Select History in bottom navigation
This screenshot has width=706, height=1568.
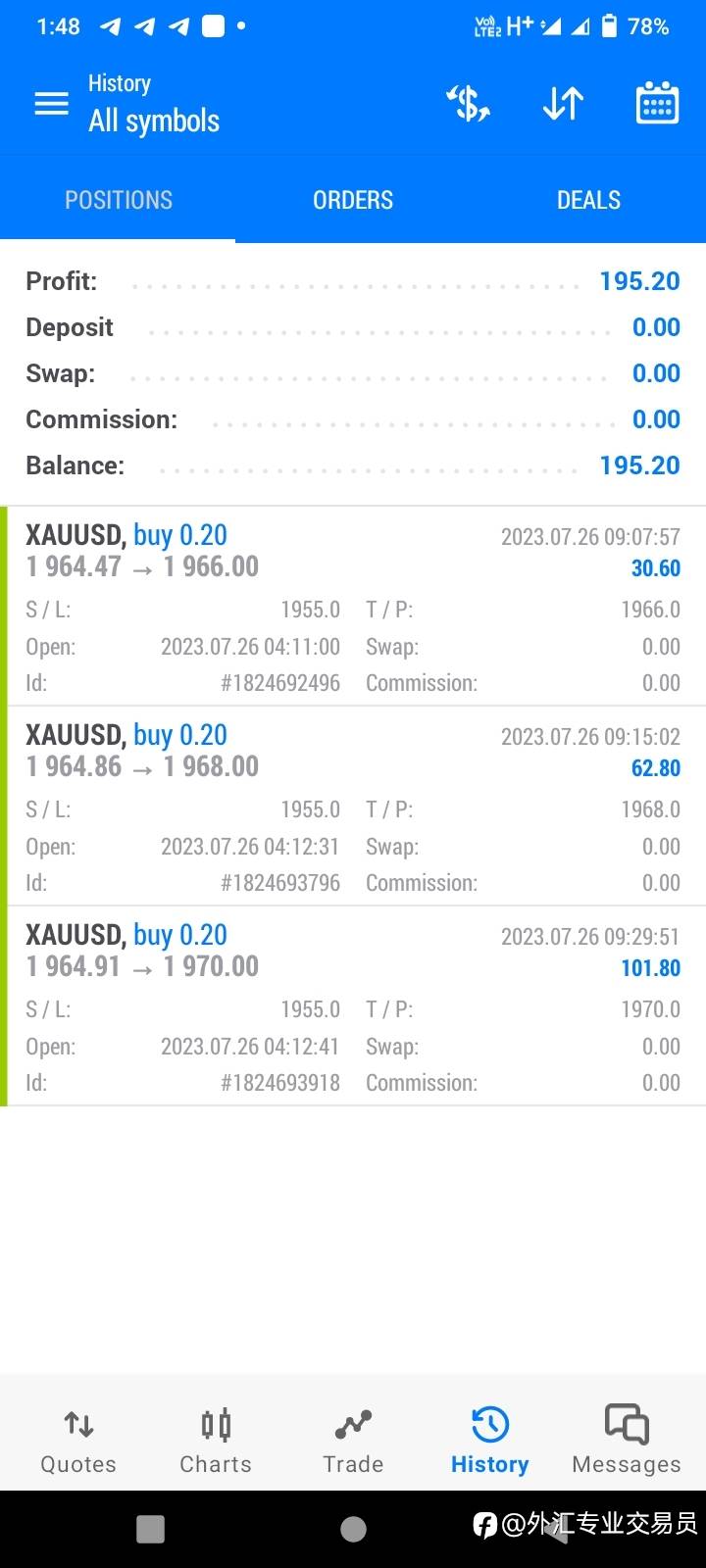(489, 1441)
